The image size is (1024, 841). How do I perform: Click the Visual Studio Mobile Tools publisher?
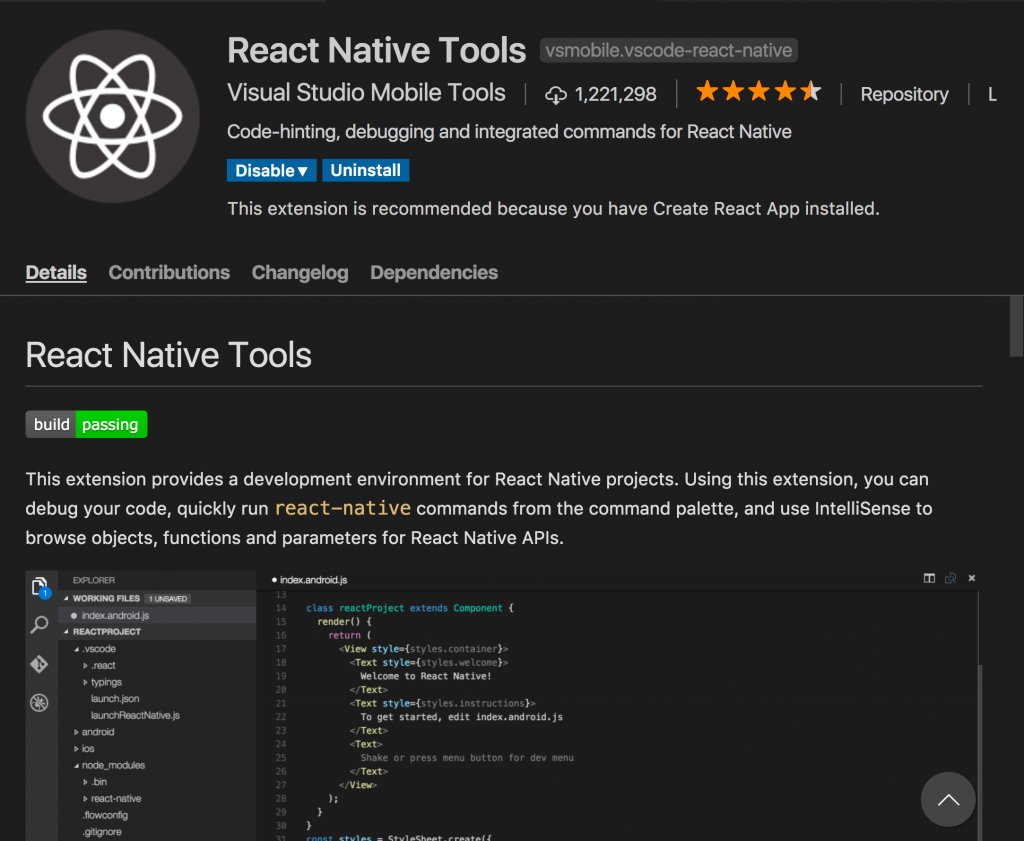pyautogui.click(x=366, y=93)
